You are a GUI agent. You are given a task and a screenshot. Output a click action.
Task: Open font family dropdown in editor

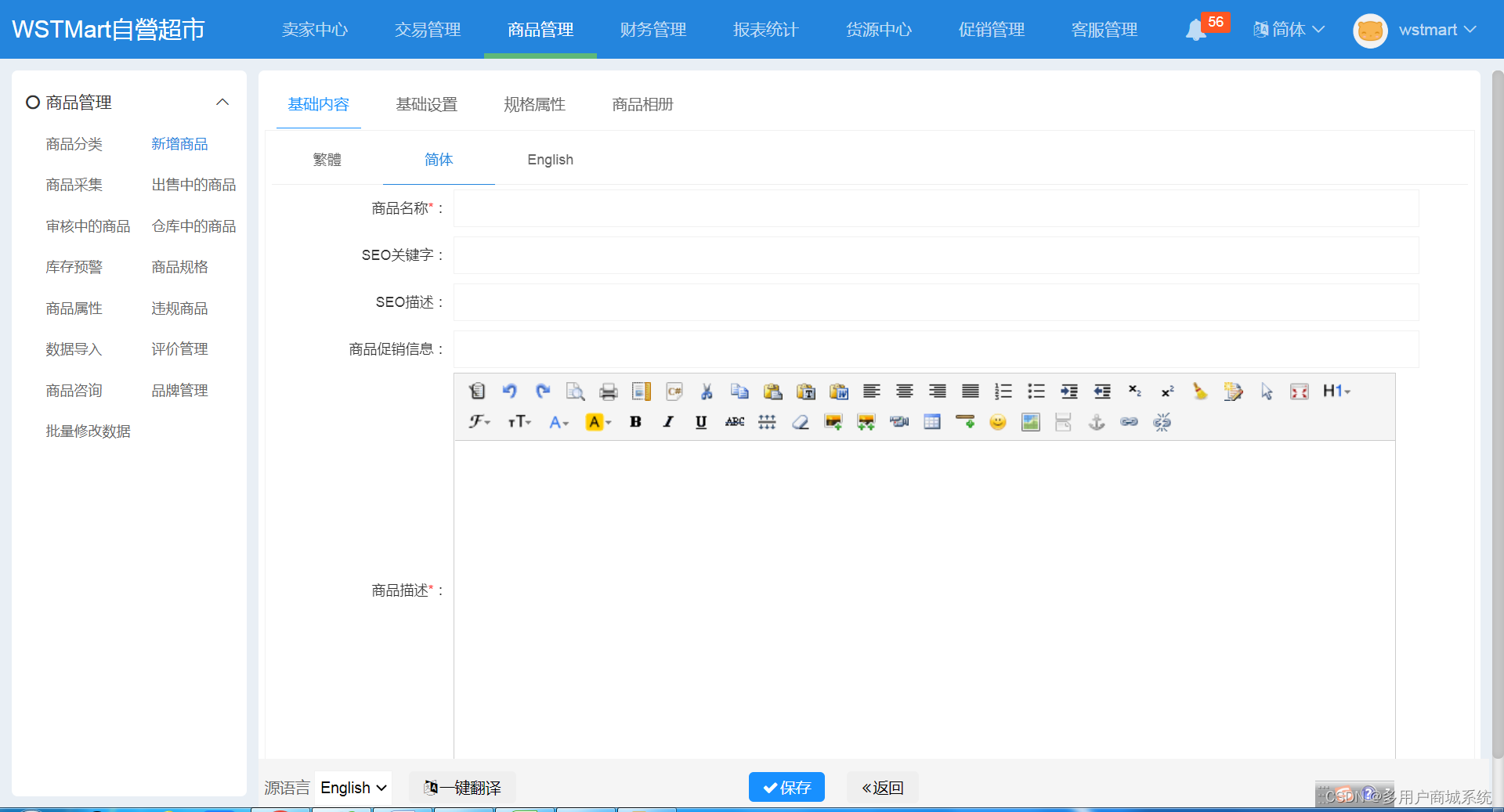point(479,422)
